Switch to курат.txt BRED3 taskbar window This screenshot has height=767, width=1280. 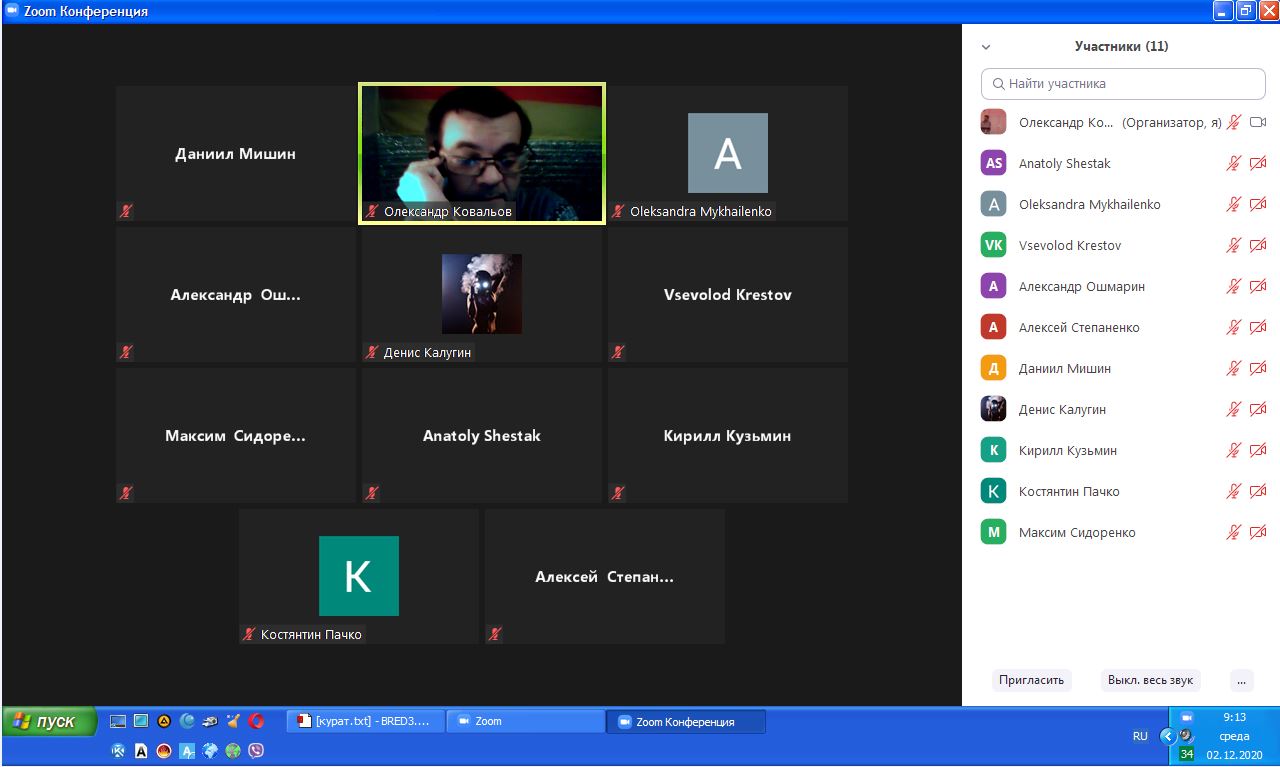(x=364, y=721)
